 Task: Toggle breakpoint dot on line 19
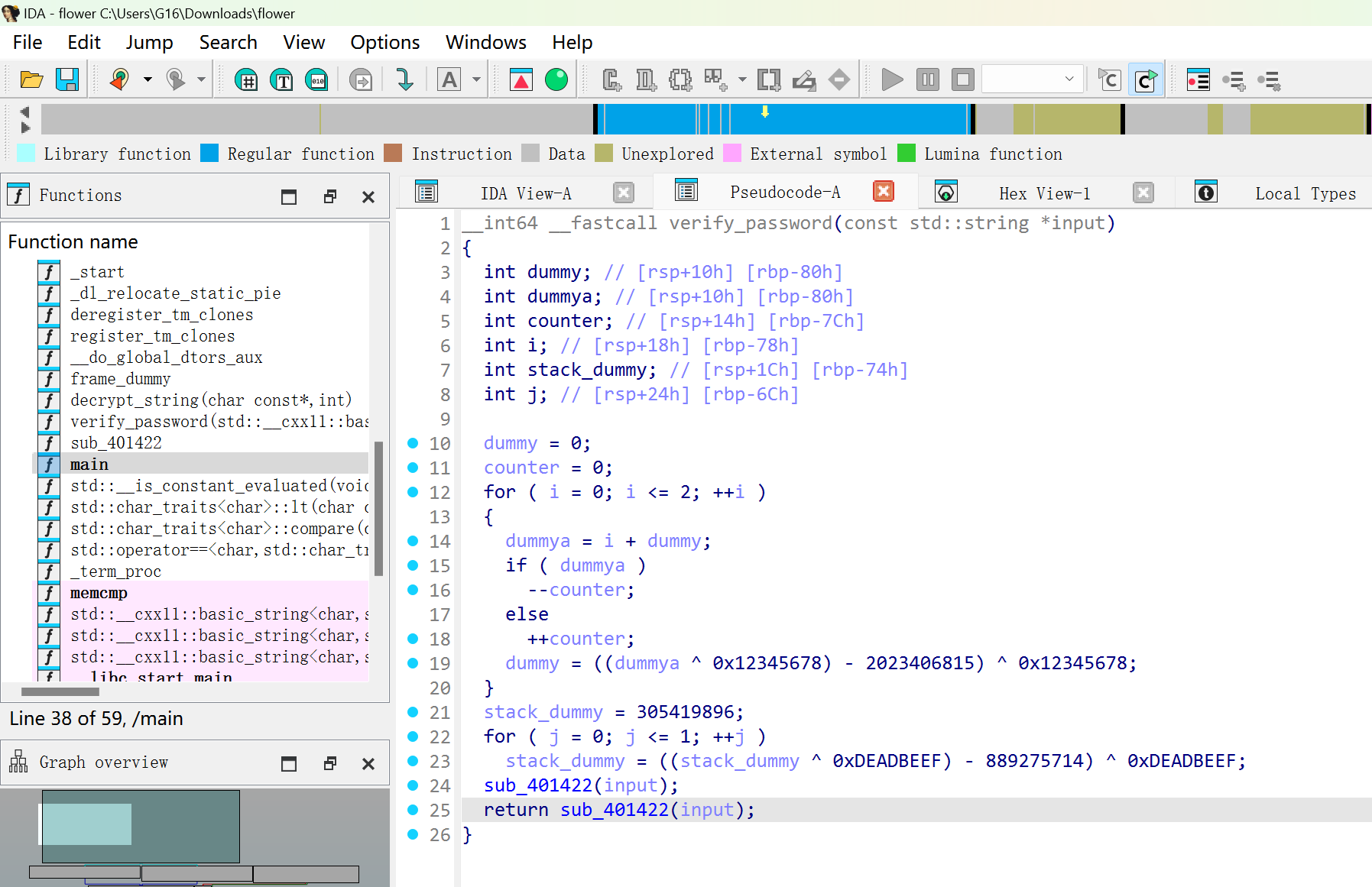[413, 663]
